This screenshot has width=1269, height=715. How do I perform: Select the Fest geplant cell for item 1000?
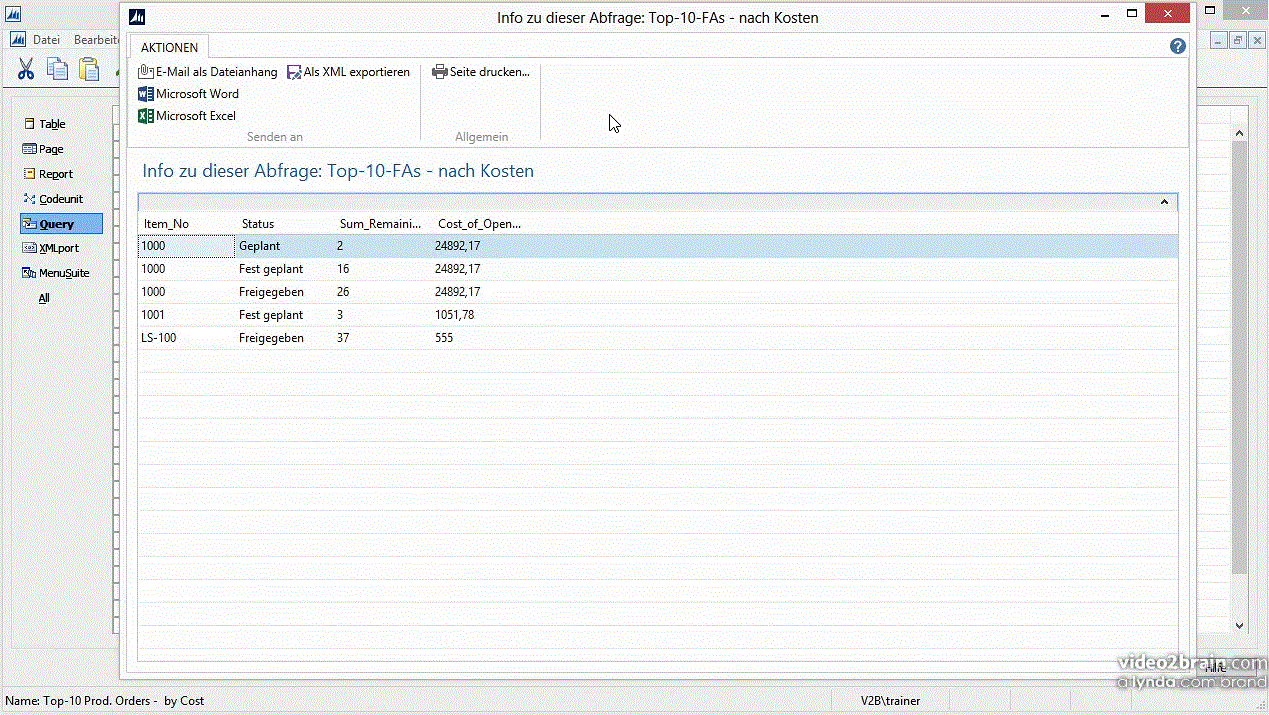point(285,269)
